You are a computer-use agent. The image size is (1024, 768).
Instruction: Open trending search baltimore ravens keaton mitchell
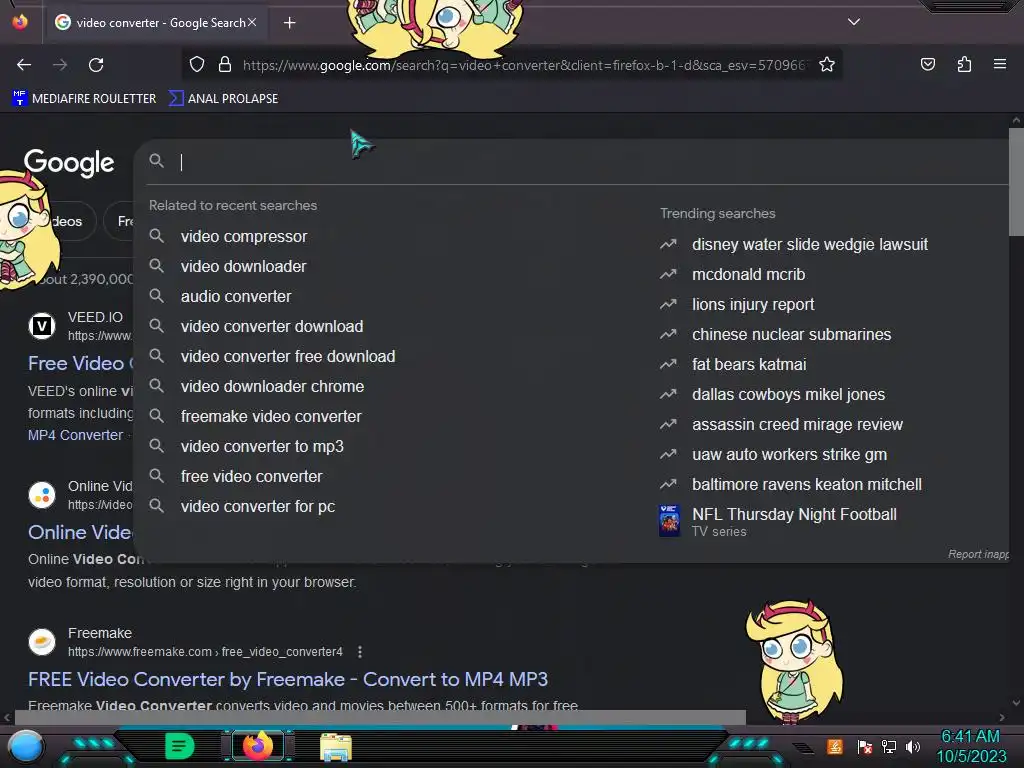[807, 485]
